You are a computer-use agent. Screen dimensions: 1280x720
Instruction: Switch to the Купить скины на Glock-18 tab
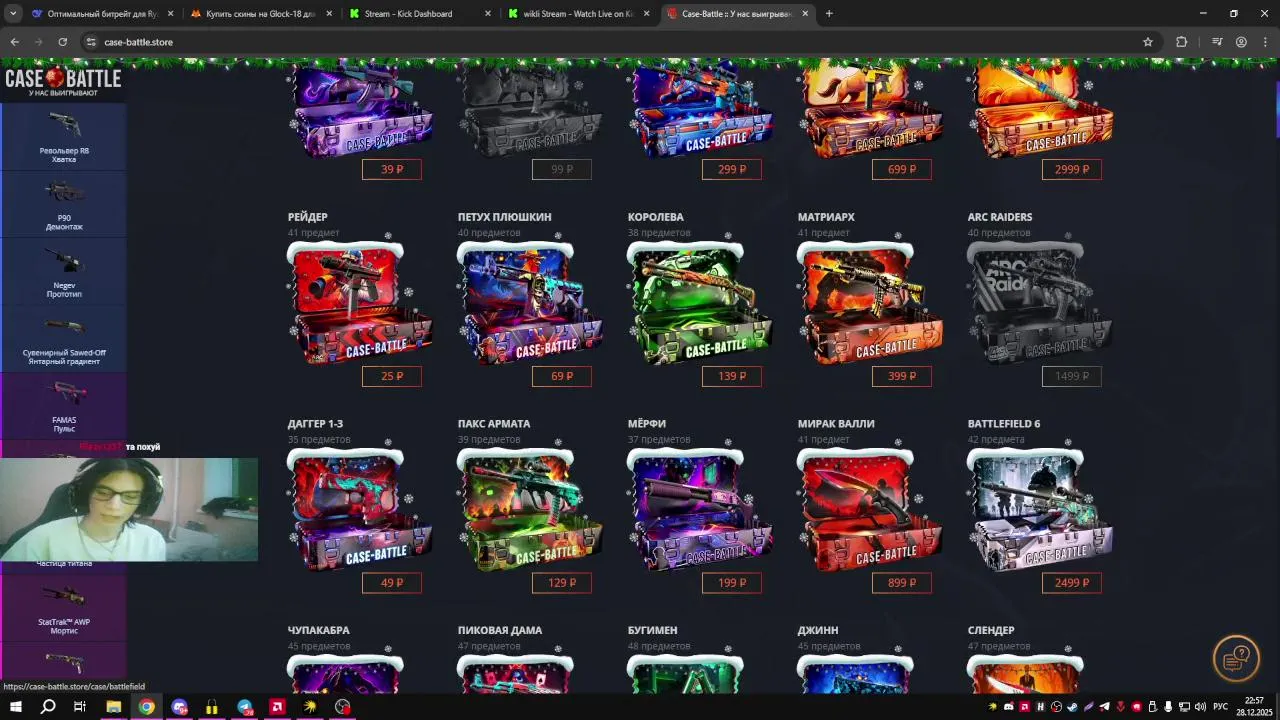pyautogui.click(x=260, y=14)
